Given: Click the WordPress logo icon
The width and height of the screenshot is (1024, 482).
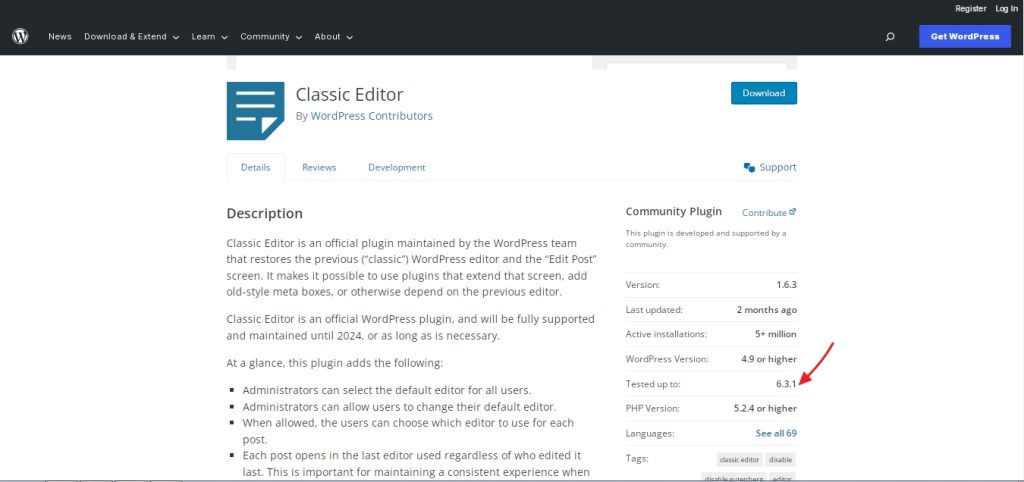Looking at the screenshot, I should 20,37.
